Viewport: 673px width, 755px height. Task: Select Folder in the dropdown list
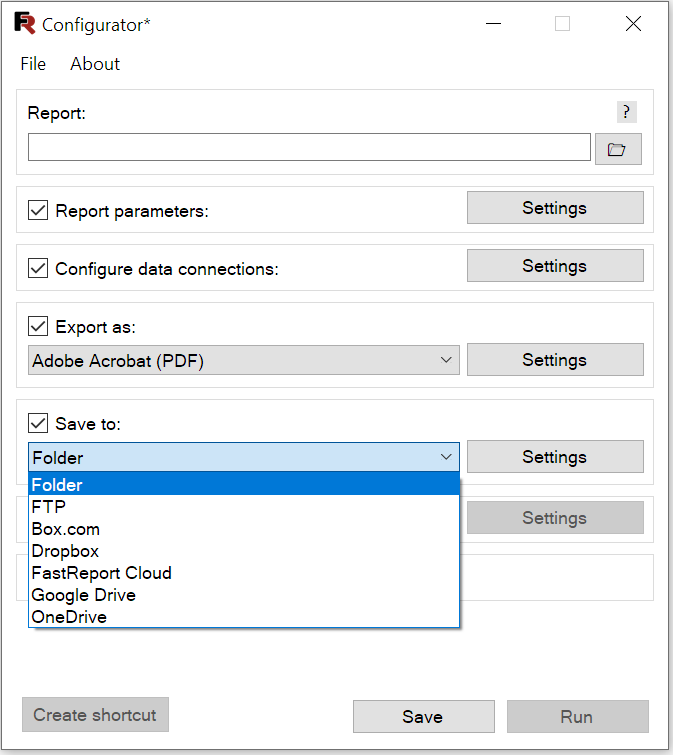(244, 484)
